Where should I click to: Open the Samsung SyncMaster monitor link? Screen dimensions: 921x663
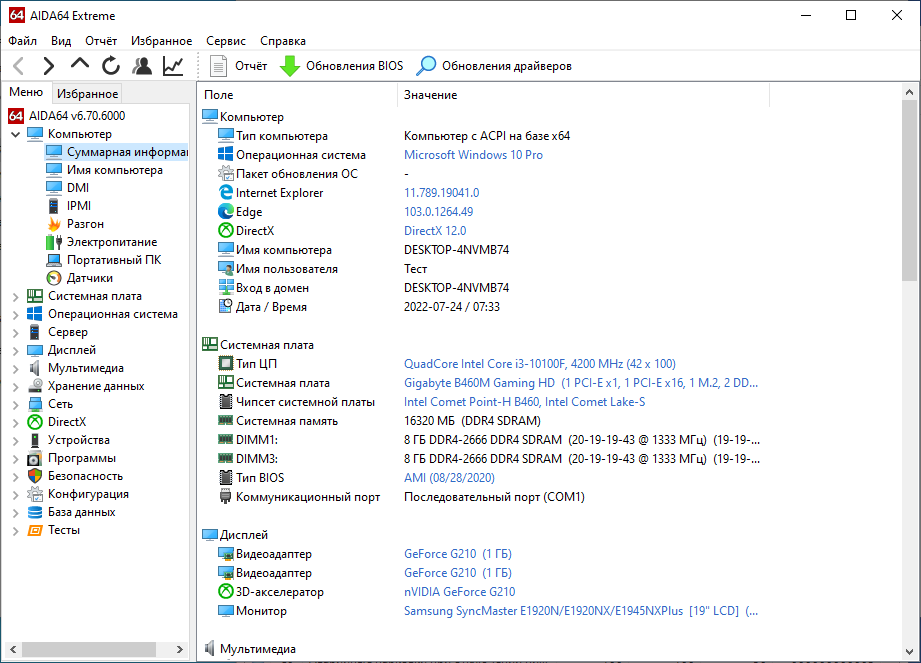point(581,611)
